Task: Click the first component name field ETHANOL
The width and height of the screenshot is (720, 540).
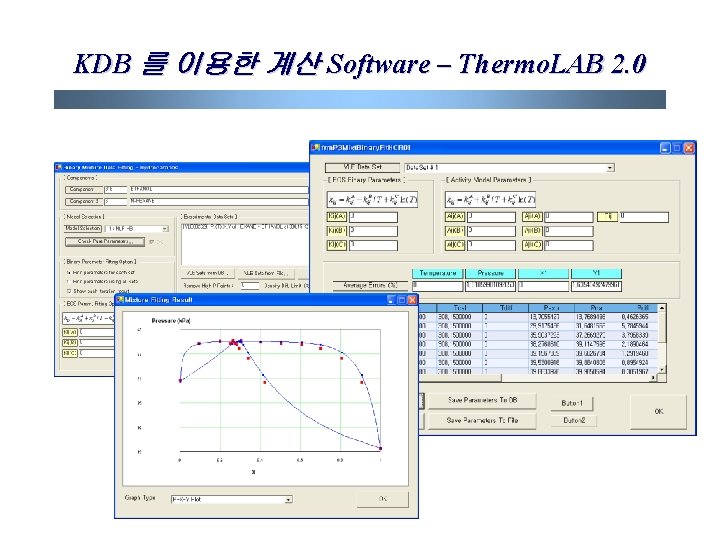Action: [219, 189]
